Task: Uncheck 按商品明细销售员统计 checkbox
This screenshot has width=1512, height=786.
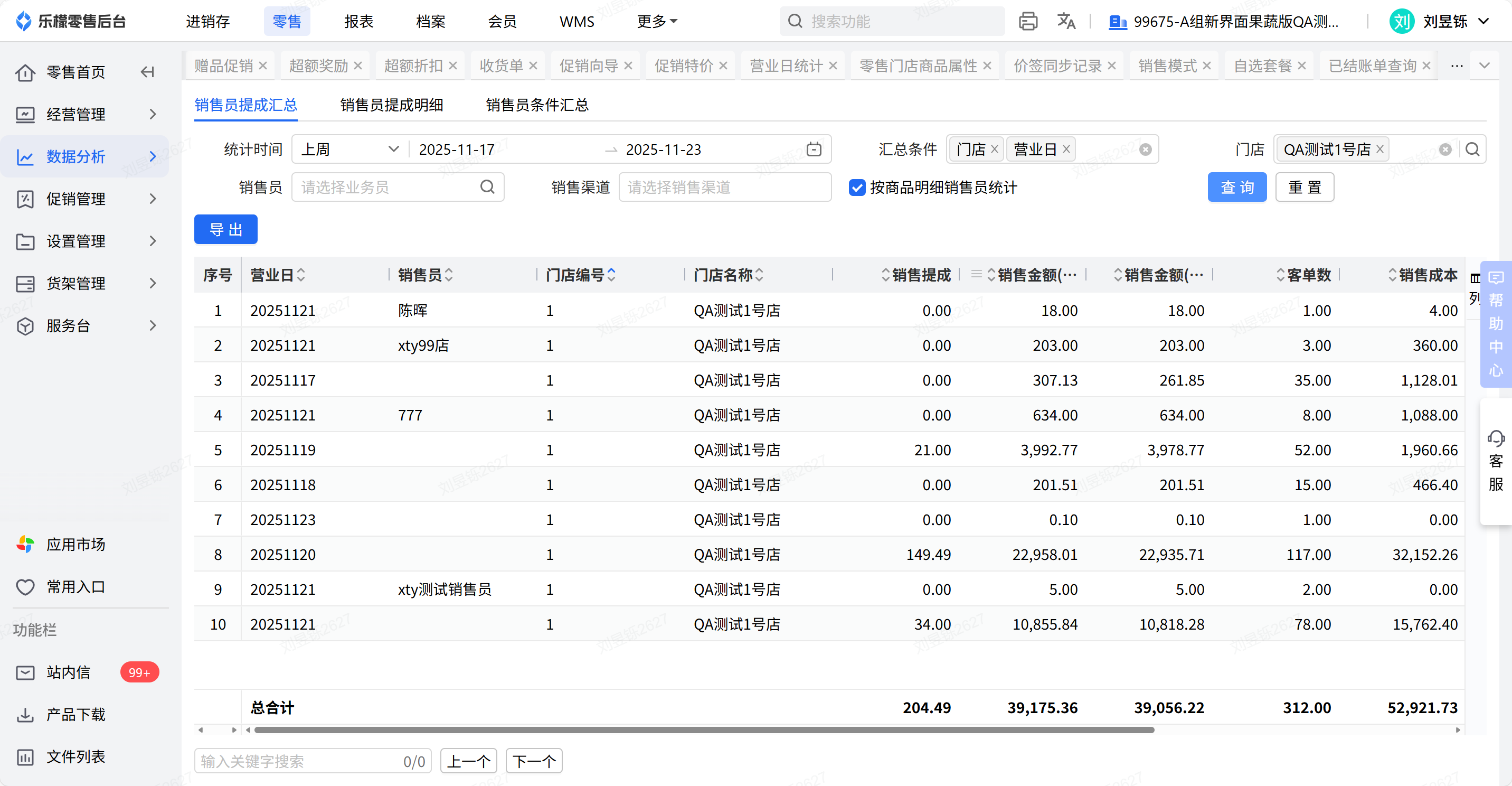Action: click(x=856, y=188)
